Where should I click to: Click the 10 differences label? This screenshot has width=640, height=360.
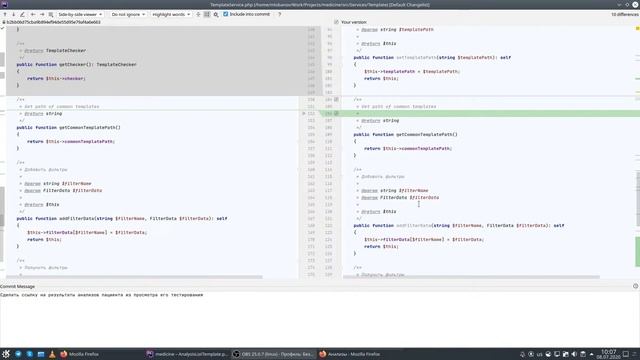click(624, 14)
